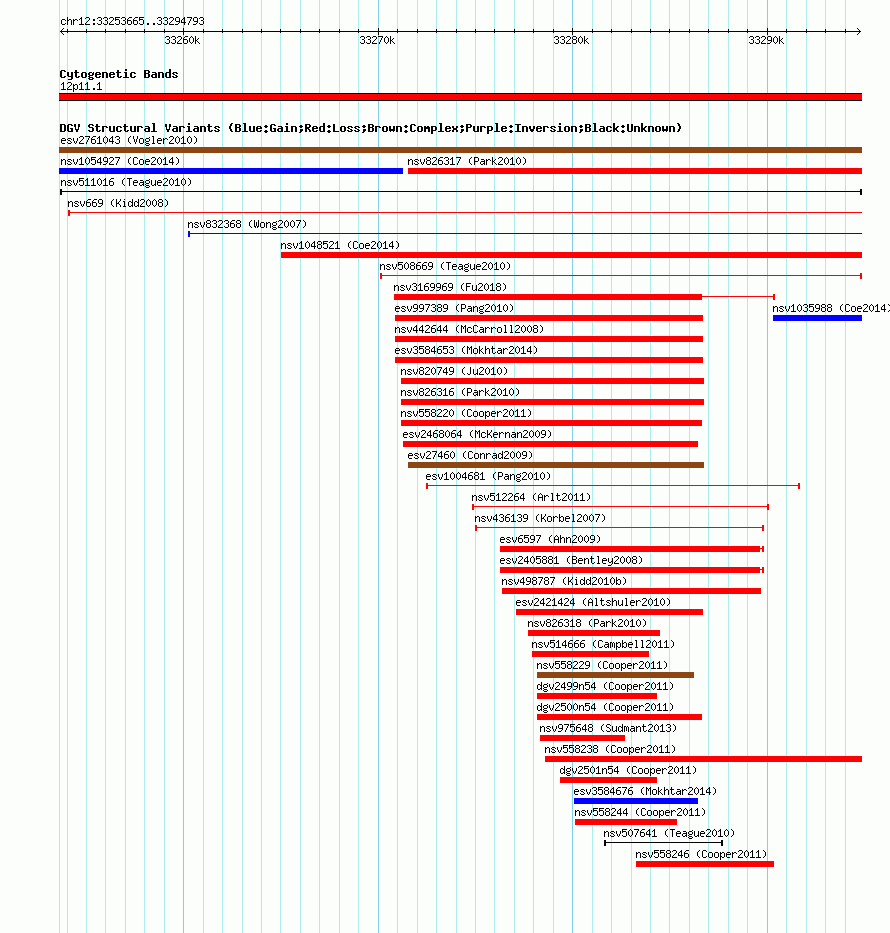Click the nsv511016 (Teague2010) label
The height and width of the screenshot is (933, 890).
[126, 182]
